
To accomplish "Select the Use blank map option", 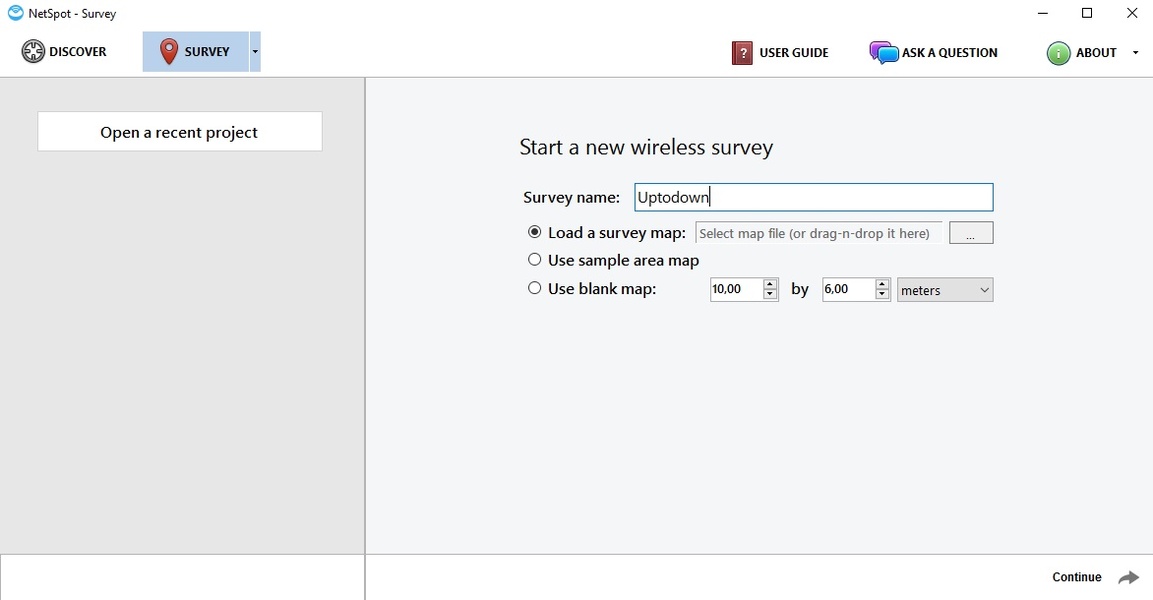I will (x=535, y=288).
